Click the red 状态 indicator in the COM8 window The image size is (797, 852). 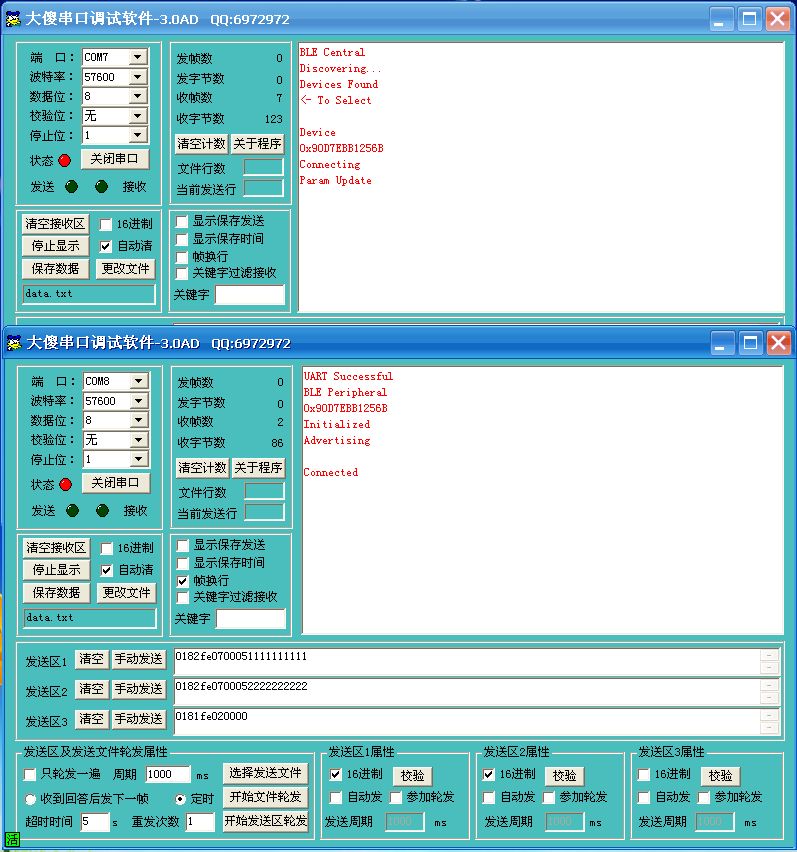tap(66, 484)
